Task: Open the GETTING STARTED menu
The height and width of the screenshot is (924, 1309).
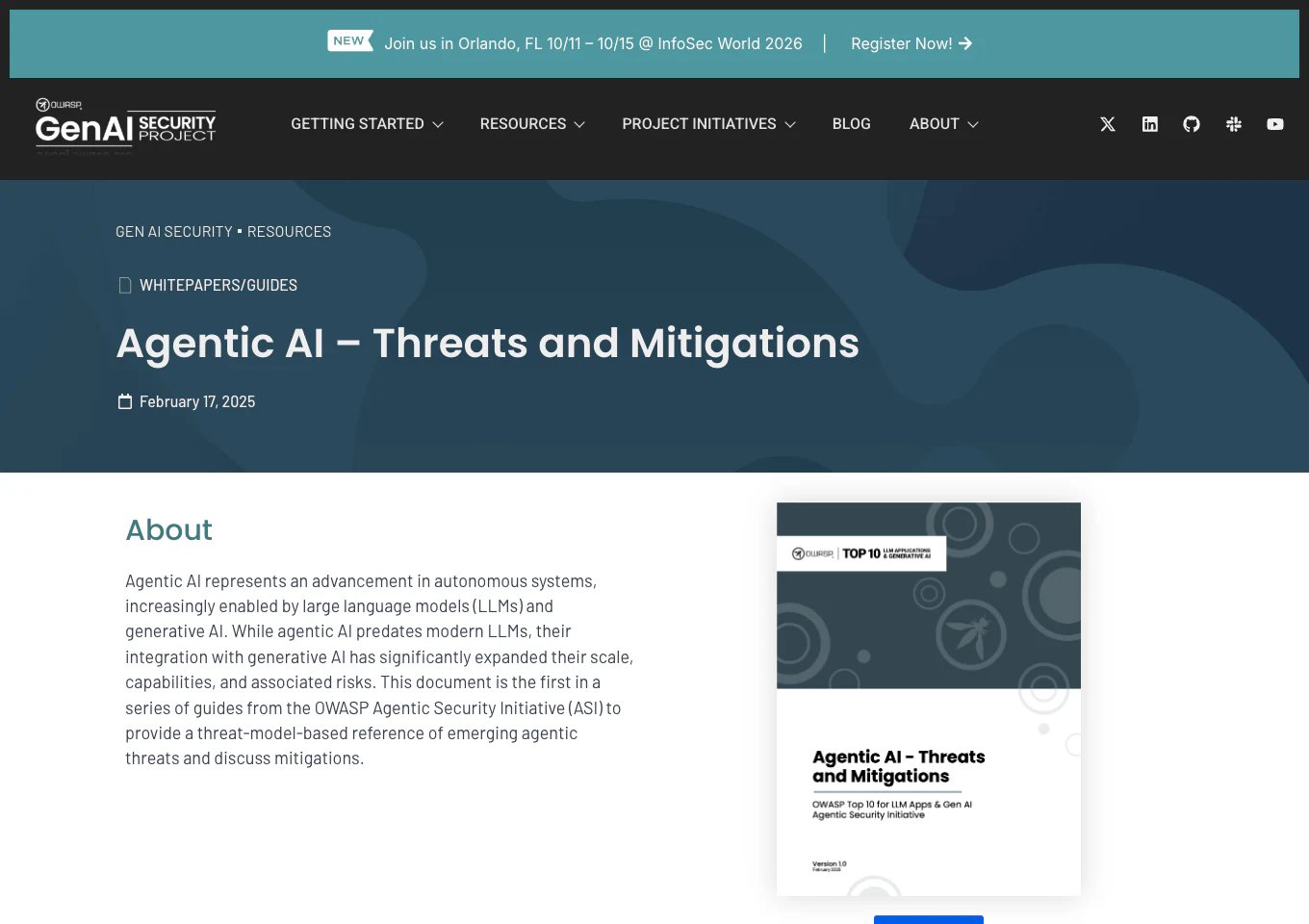Action: click(x=357, y=124)
